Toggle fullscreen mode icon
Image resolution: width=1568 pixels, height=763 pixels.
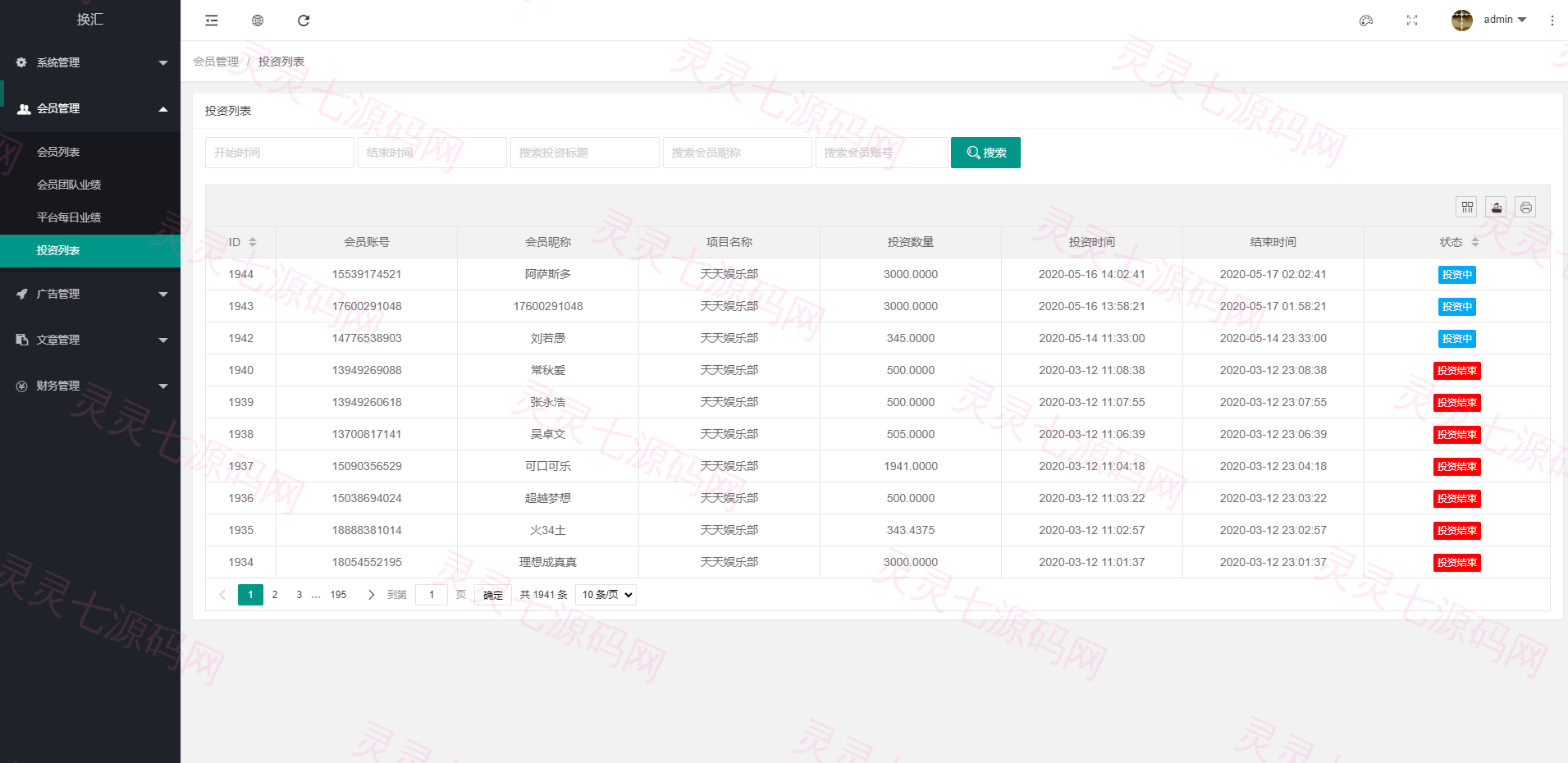(x=1412, y=21)
